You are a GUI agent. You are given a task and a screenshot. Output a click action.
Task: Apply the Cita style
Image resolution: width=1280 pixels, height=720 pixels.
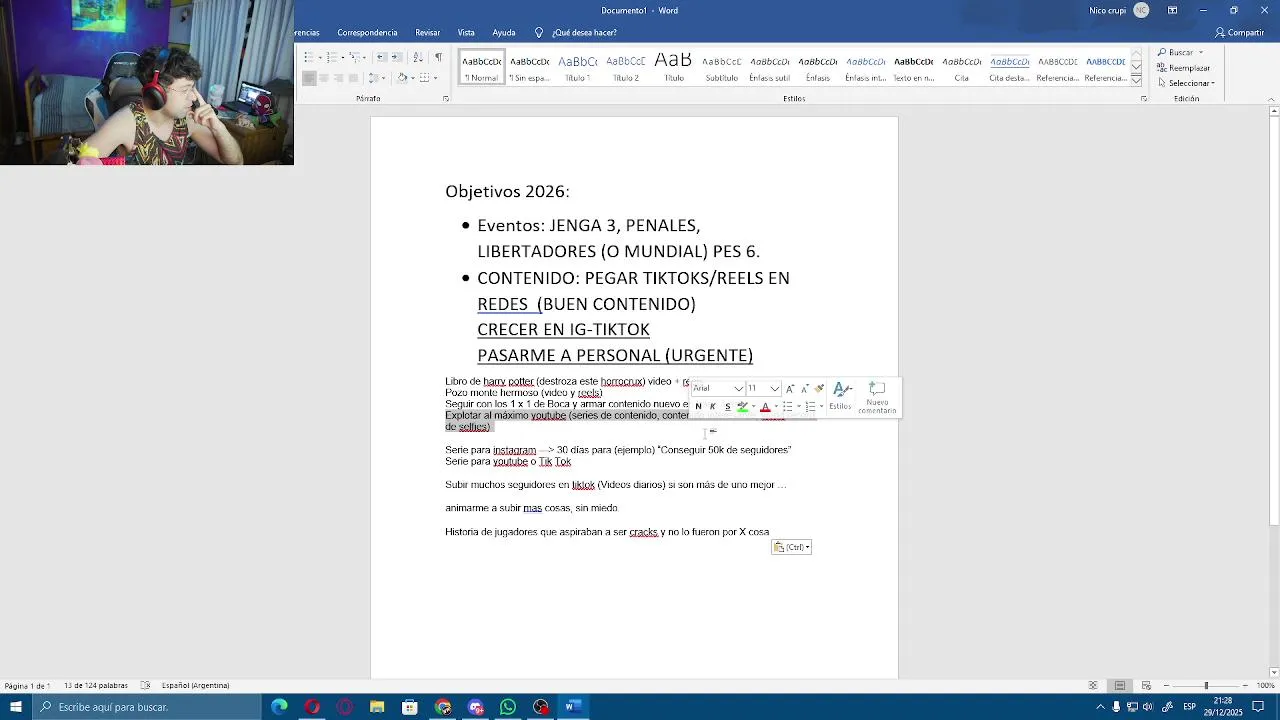tap(961, 67)
